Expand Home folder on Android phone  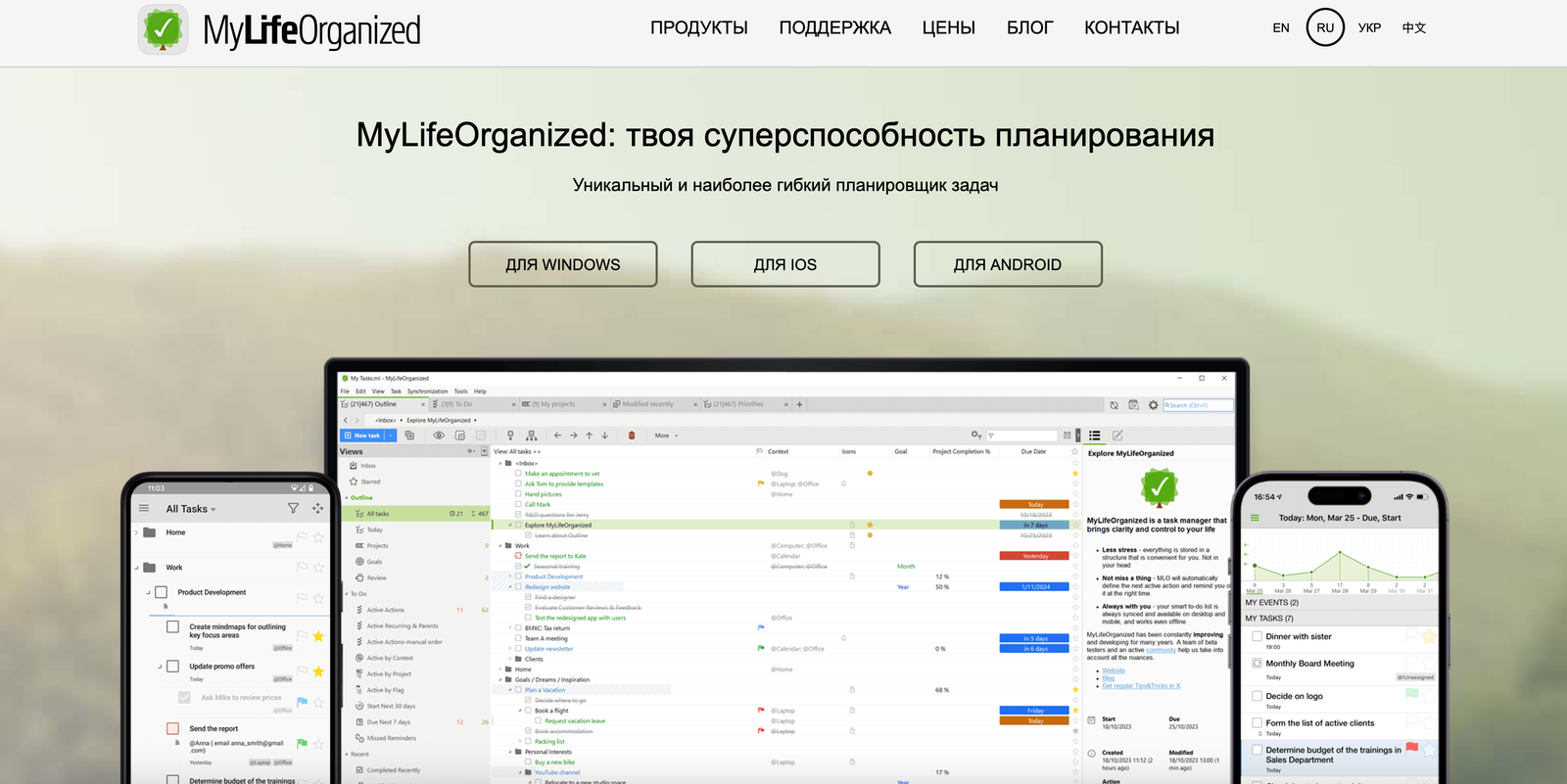pos(137,532)
